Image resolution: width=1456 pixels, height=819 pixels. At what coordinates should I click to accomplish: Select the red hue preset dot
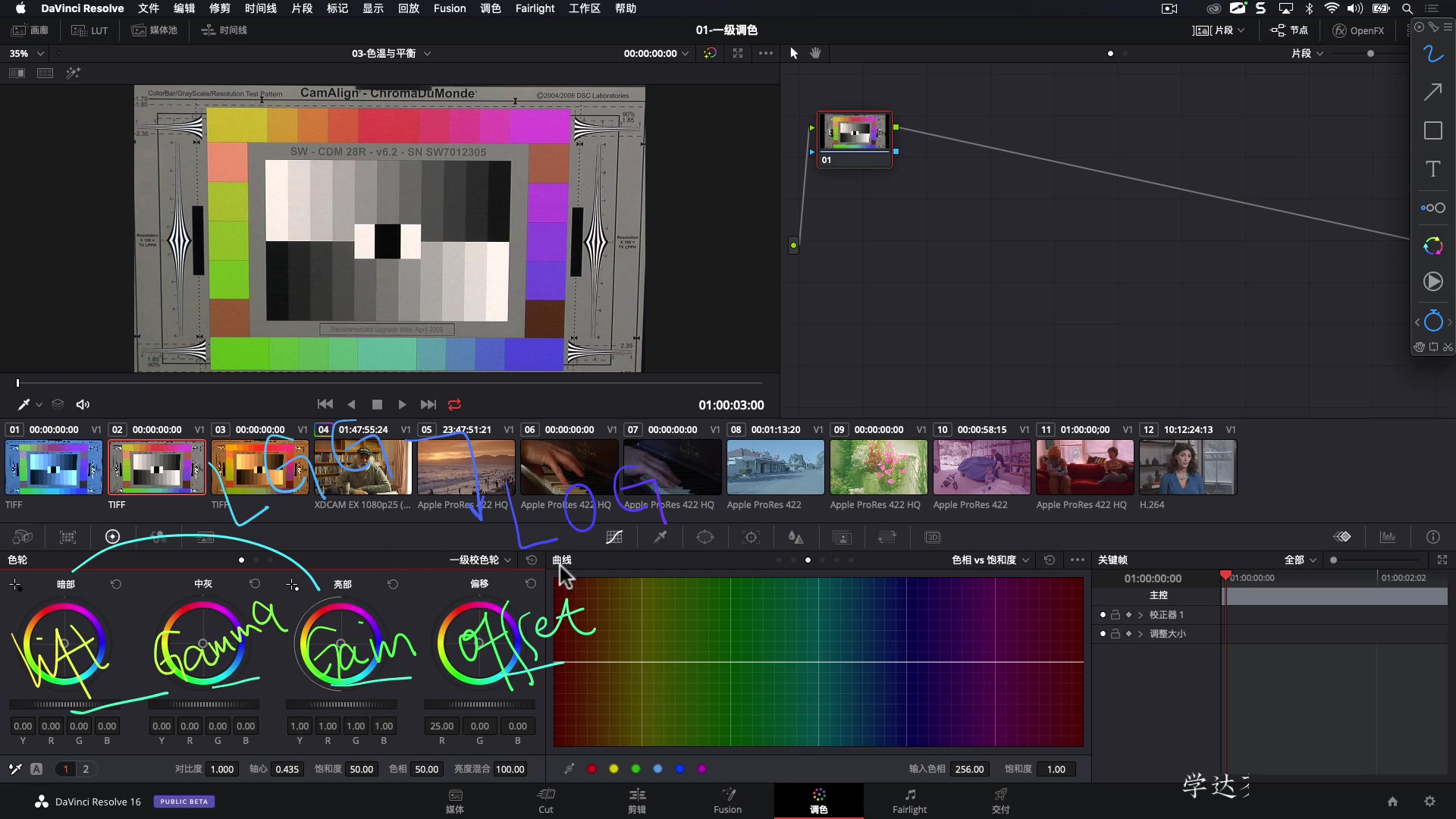point(591,769)
